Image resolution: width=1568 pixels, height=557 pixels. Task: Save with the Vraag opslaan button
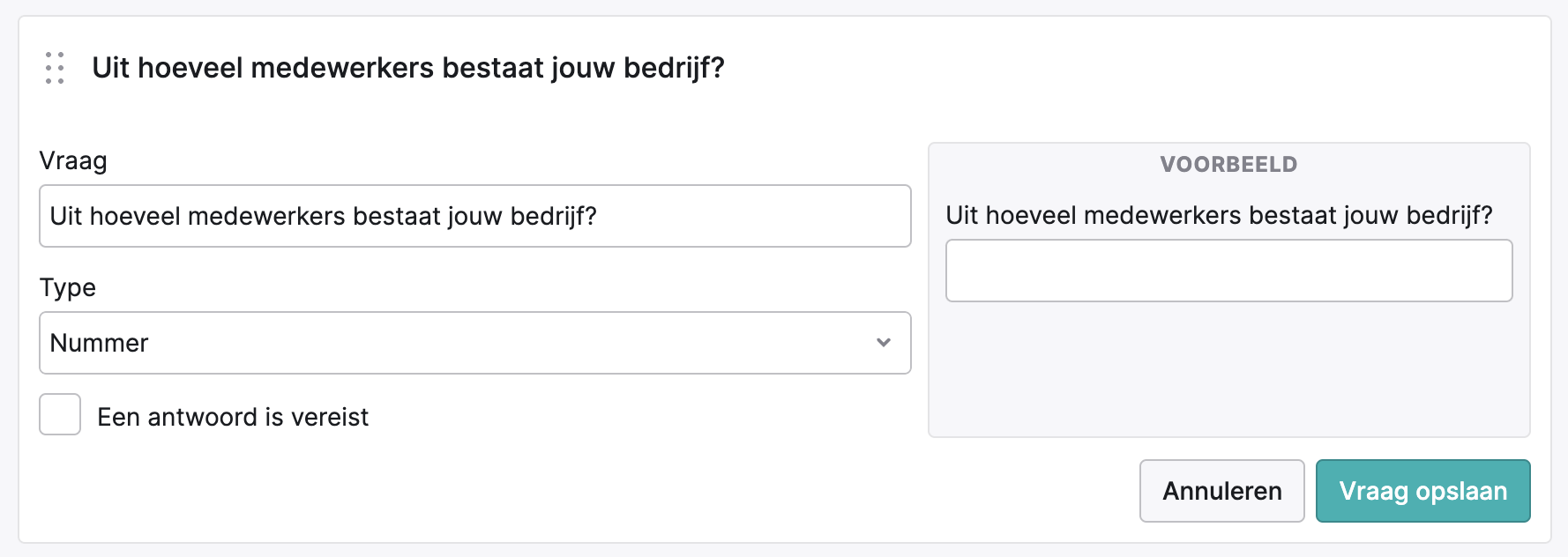[1423, 491]
